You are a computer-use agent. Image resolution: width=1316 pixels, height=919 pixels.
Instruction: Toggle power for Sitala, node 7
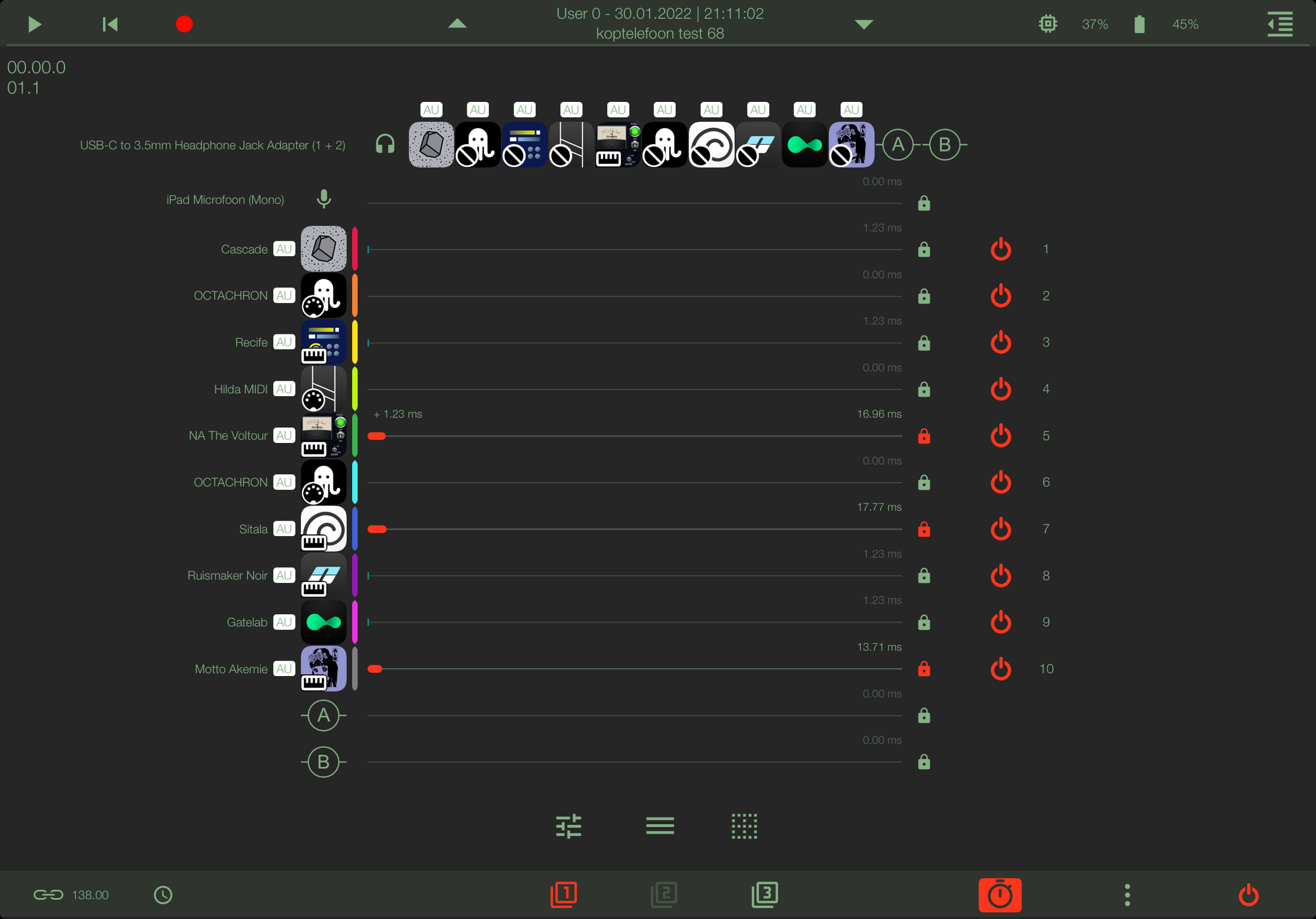(1001, 529)
